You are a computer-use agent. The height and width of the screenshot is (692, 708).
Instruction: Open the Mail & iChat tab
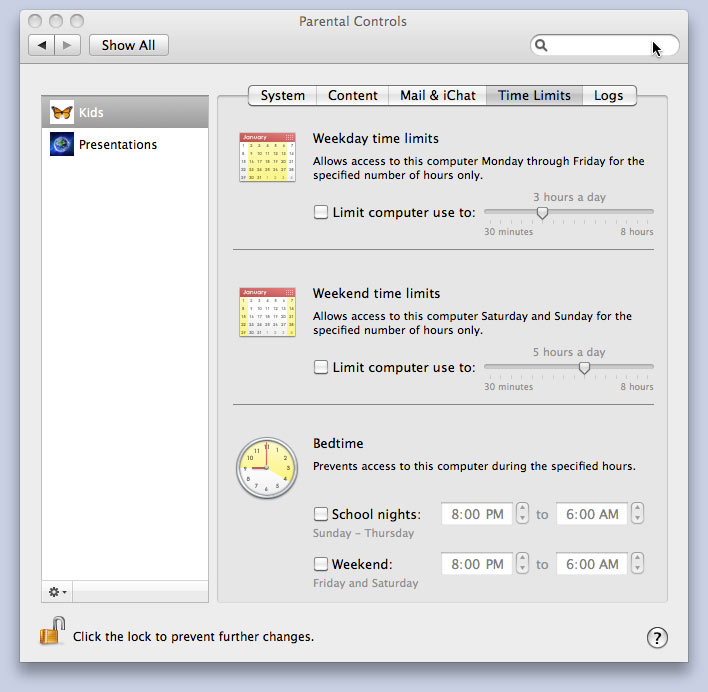[437, 96]
